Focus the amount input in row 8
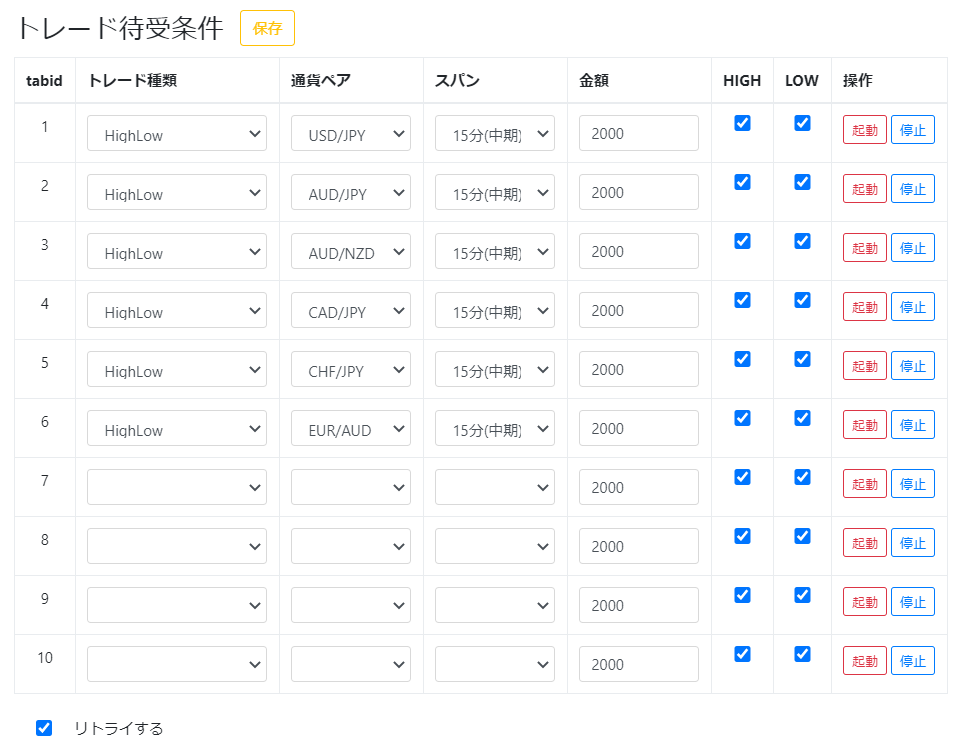The image size is (965, 750). tap(638, 547)
